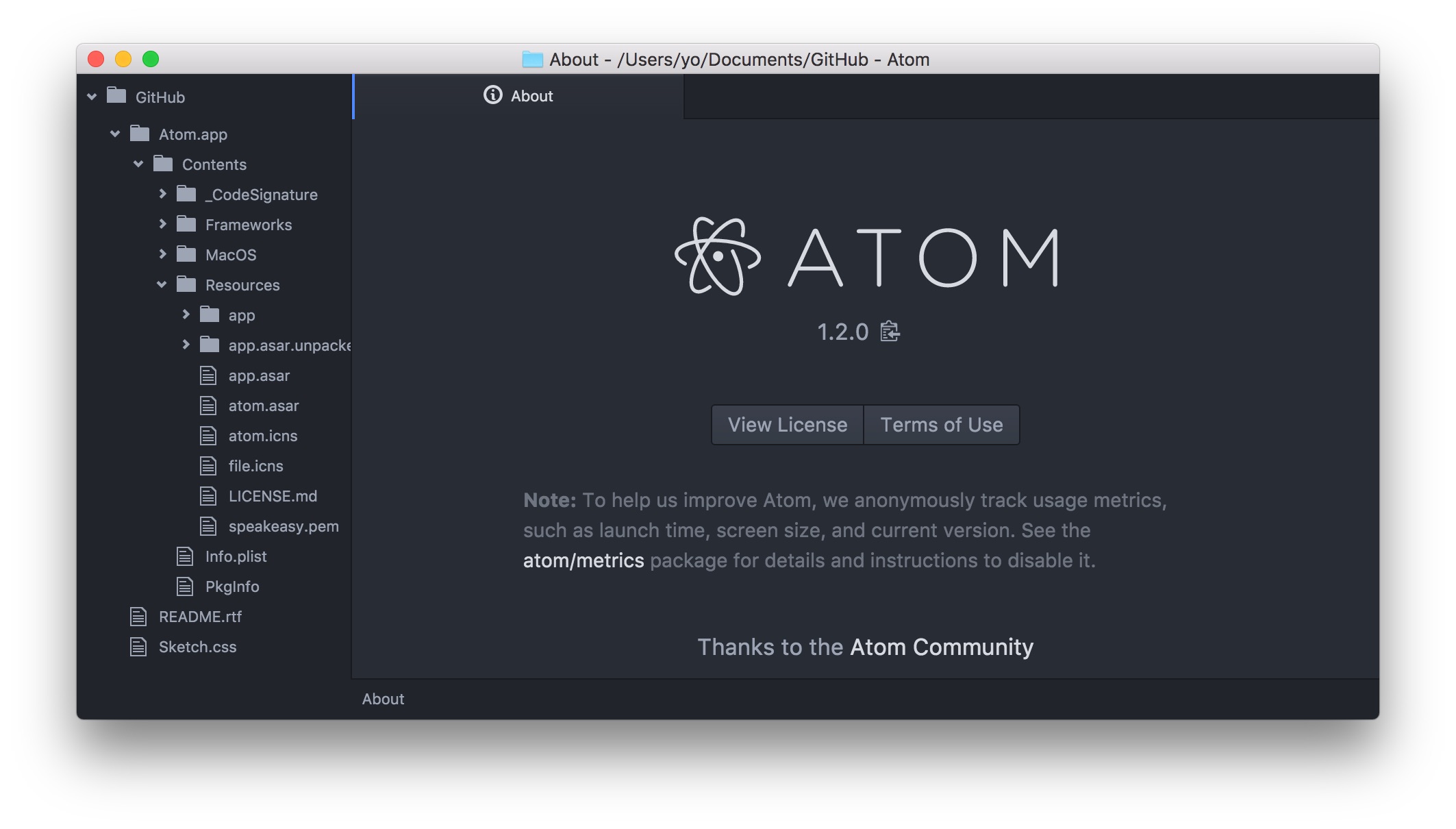Click file icon next to Info.plist
The width and height of the screenshot is (1456, 829).
click(185, 556)
